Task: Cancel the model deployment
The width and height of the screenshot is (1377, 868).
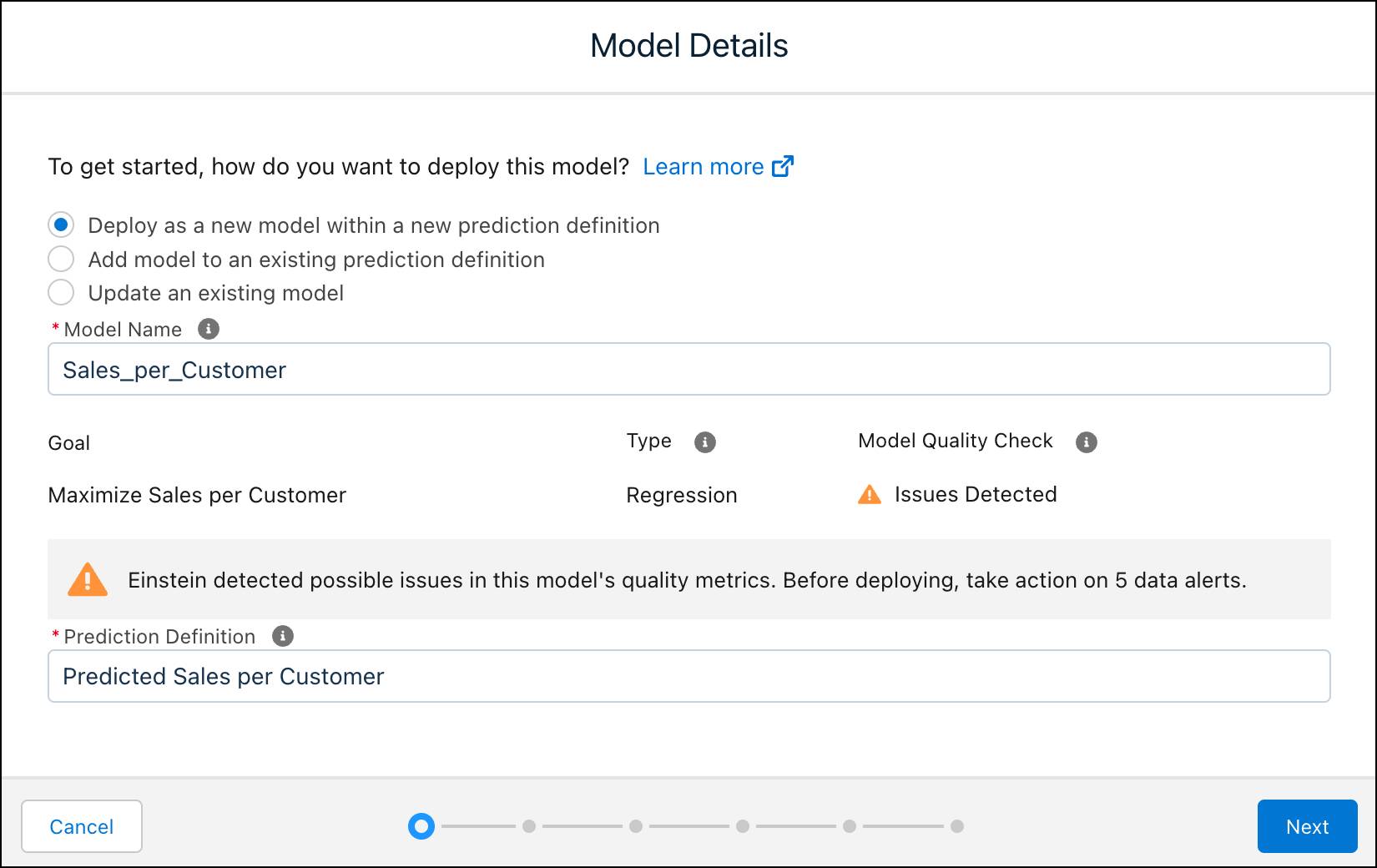Action: (81, 826)
